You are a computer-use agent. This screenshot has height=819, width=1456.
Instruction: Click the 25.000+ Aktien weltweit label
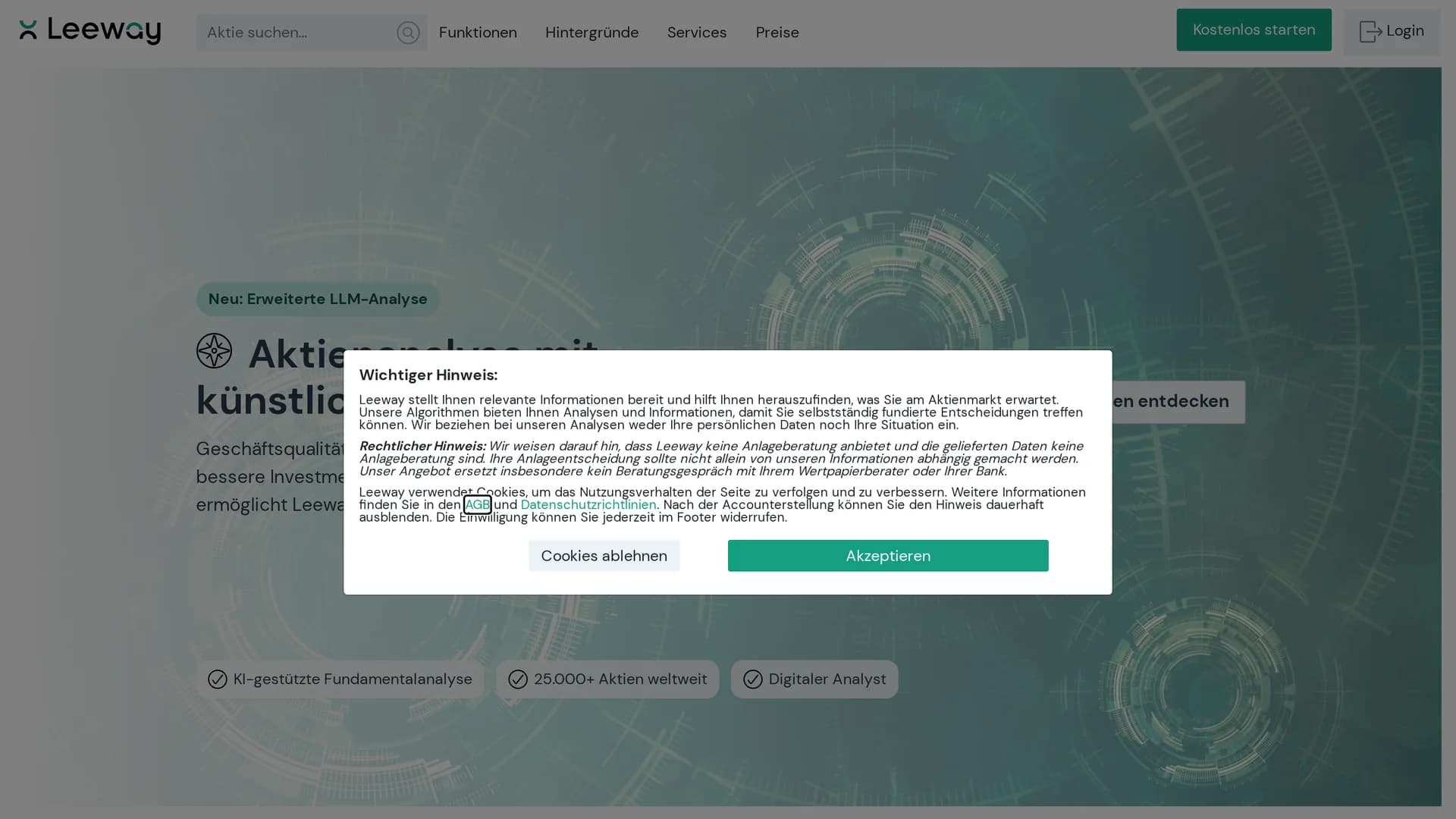tap(620, 679)
